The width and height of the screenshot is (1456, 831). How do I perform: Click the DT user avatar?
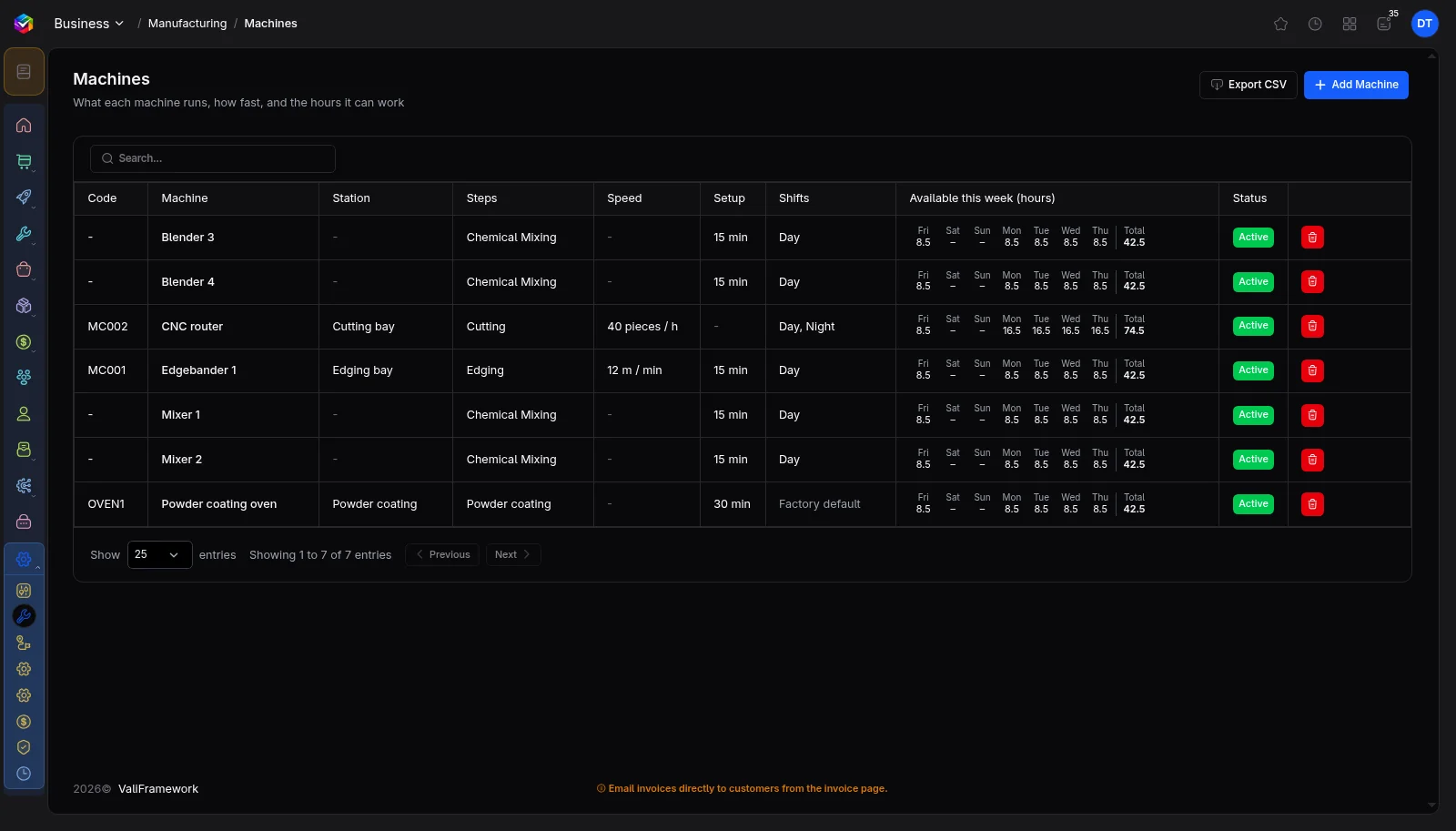pos(1424,24)
